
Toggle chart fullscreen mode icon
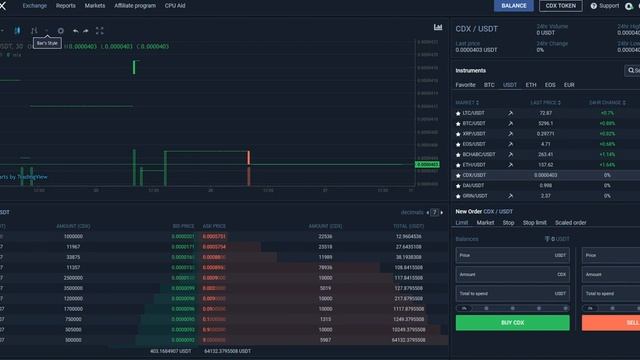click(x=100, y=31)
